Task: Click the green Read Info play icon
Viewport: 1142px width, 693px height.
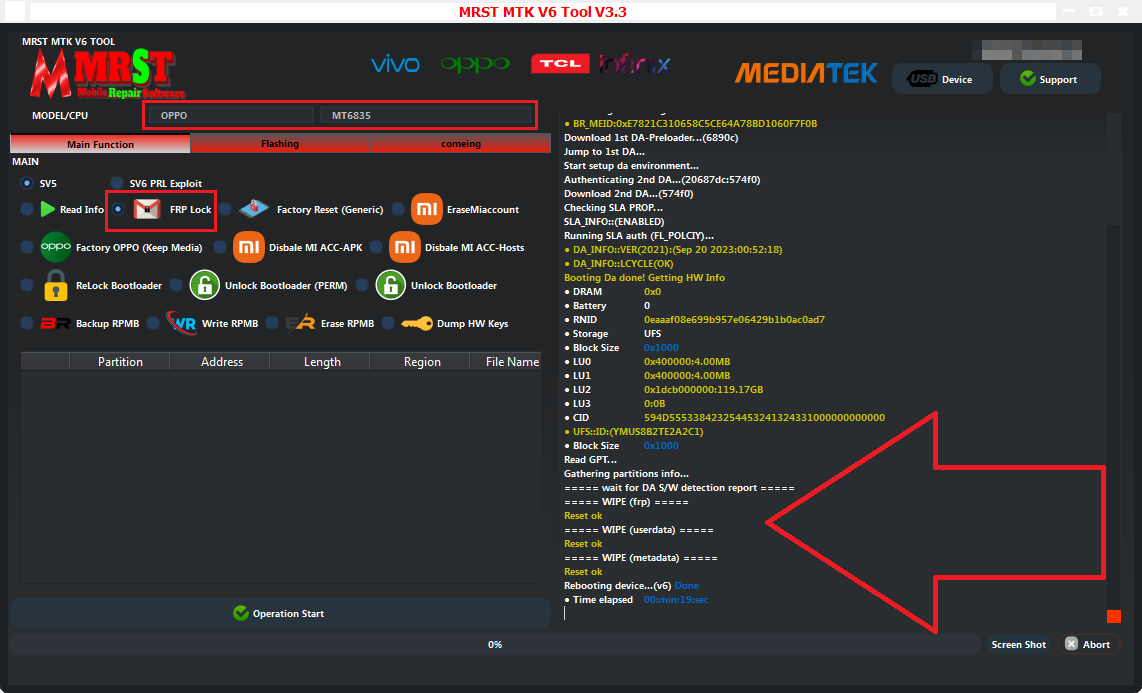Action: click(x=48, y=210)
